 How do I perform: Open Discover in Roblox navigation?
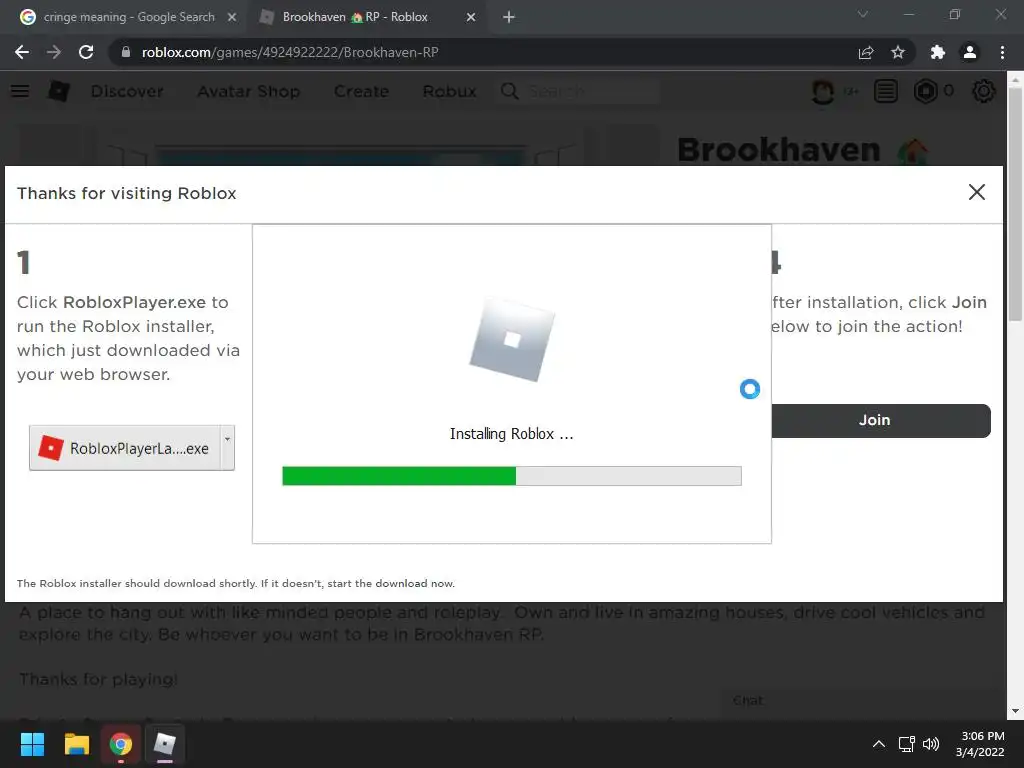[x=127, y=91]
